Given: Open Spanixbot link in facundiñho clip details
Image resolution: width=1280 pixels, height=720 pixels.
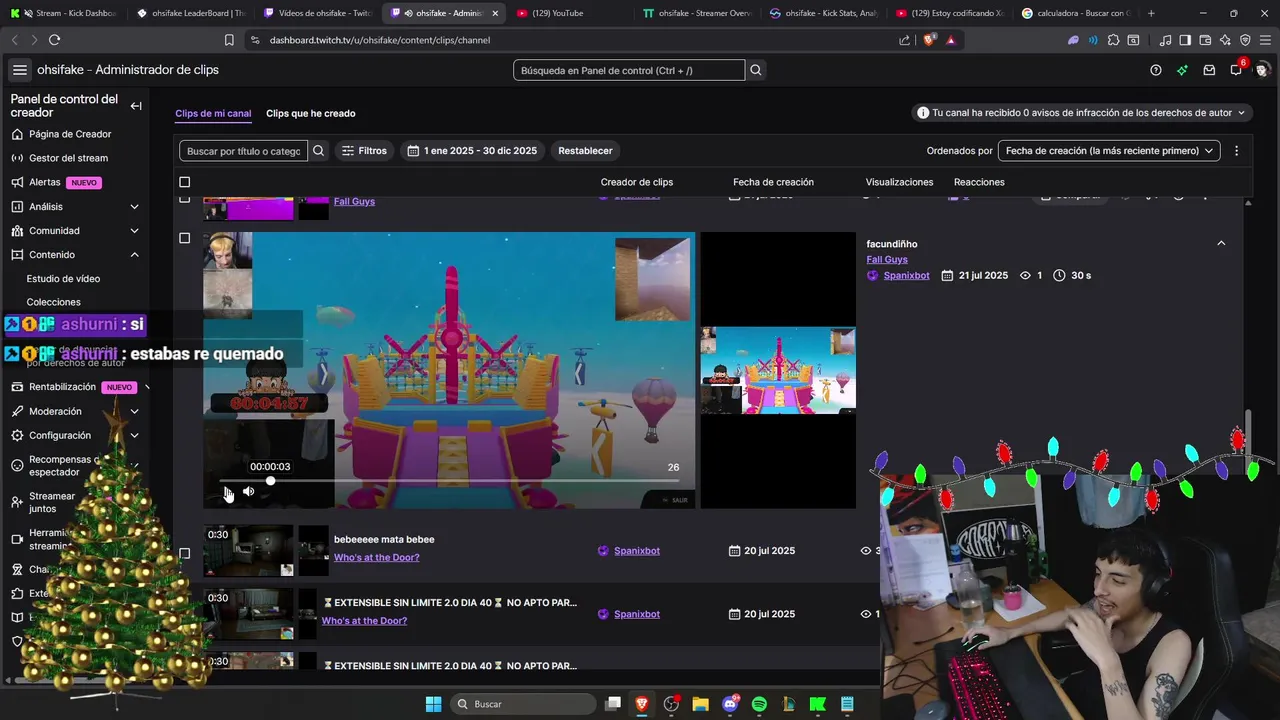Looking at the screenshot, I should pyautogui.click(x=906, y=275).
